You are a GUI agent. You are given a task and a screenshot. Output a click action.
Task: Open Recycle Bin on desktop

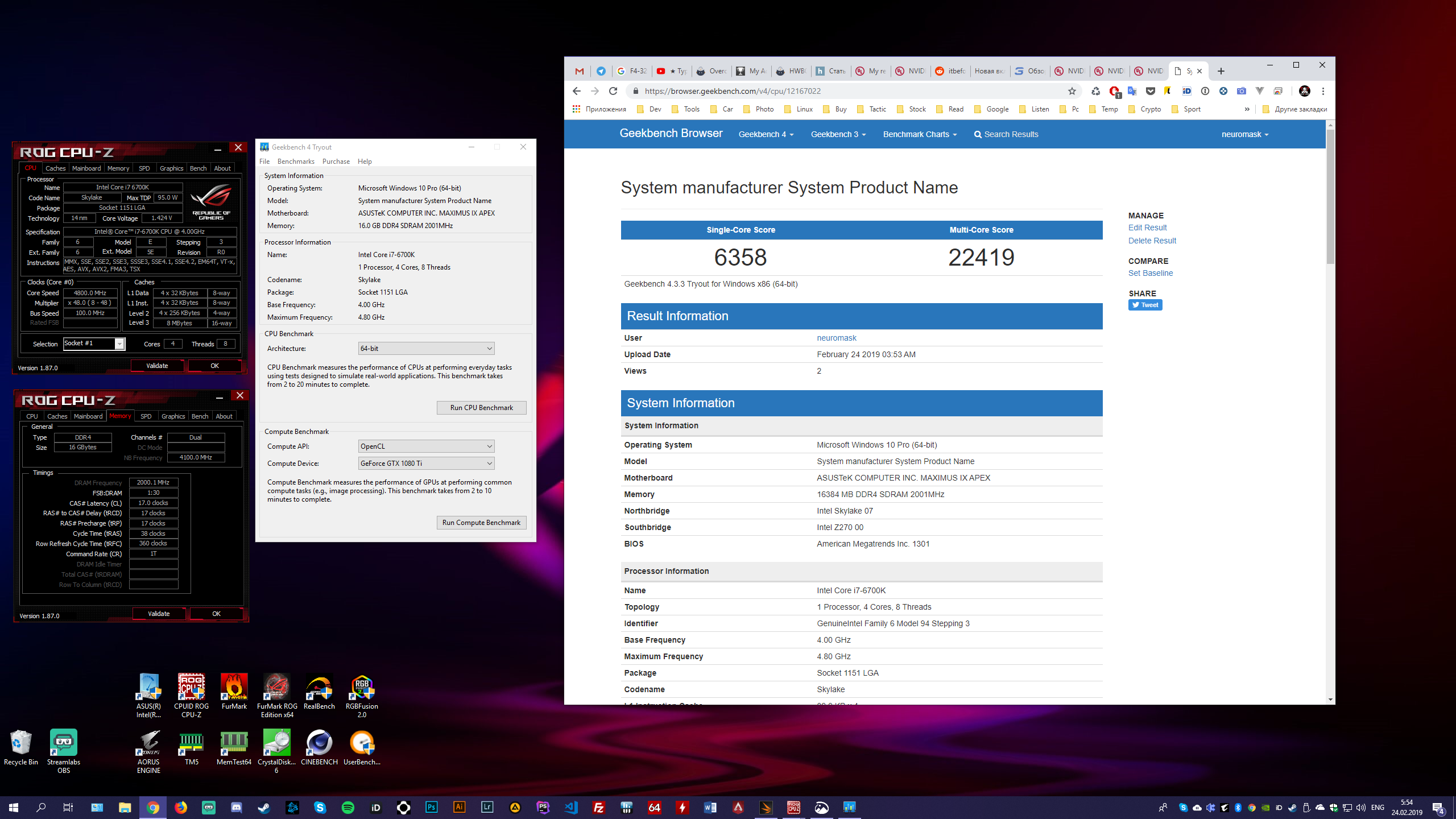[21, 747]
